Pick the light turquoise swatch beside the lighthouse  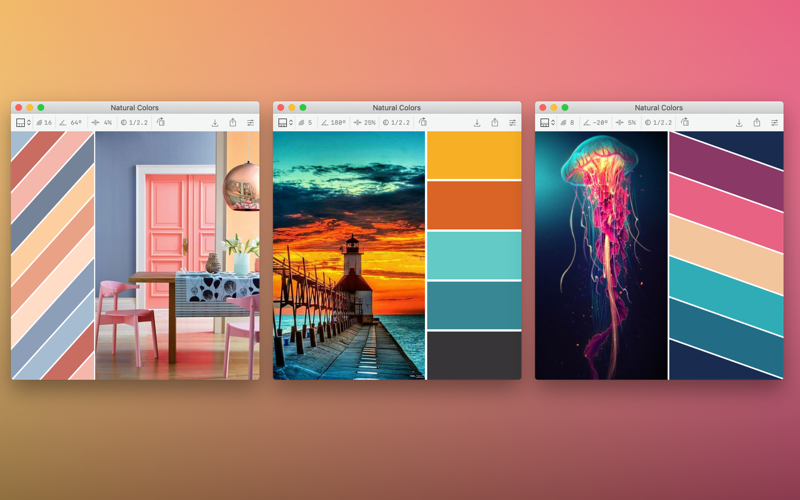474,255
